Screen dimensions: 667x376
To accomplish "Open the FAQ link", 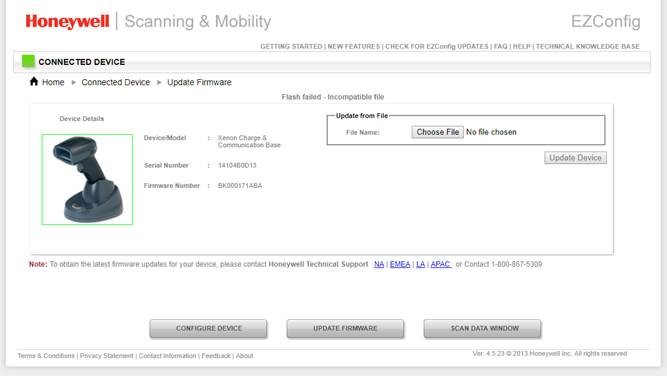I will 501,46.
